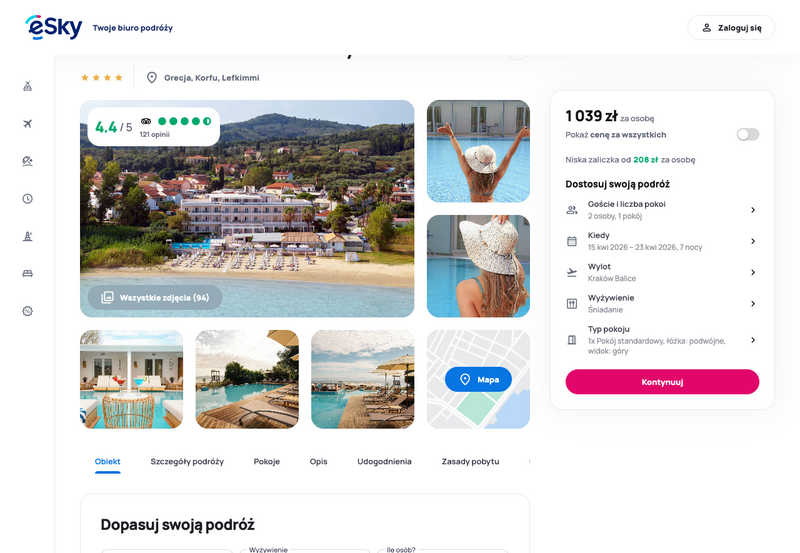
Task: Expand 'Goście i liczba pokoi' option
Action: (662, 210)
